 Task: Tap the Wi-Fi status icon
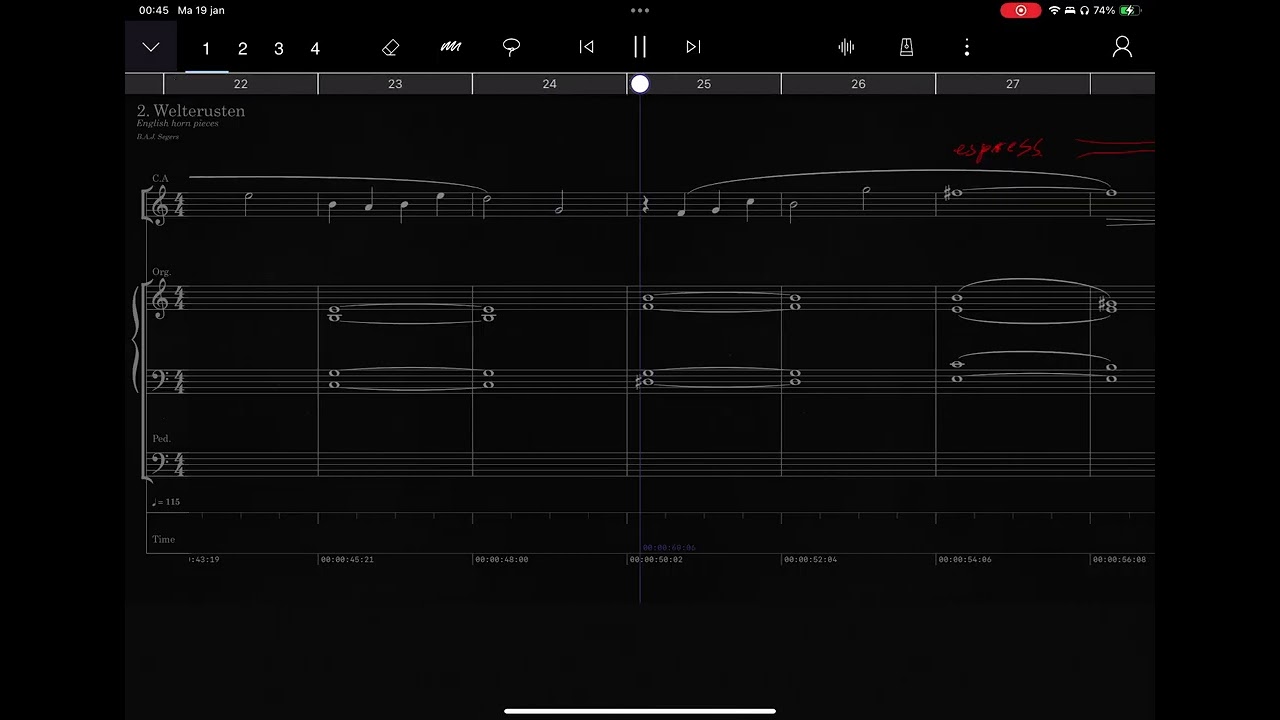[1054, 10]
